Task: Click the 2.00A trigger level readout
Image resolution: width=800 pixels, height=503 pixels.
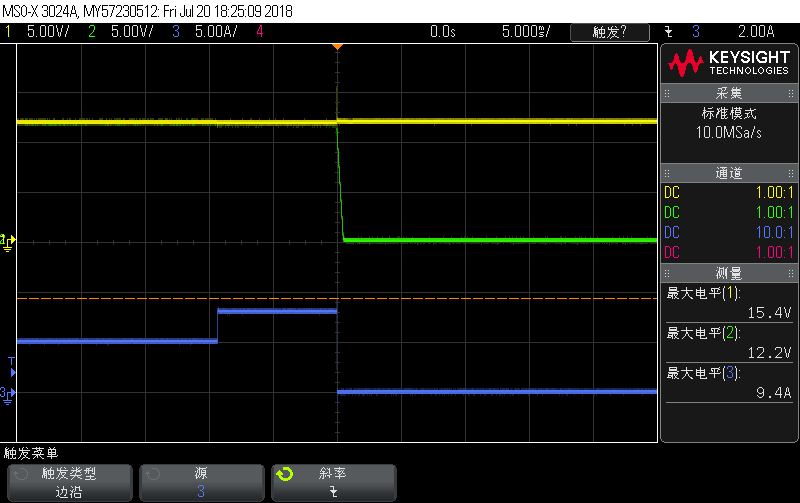Action: (x=756, y=32)
